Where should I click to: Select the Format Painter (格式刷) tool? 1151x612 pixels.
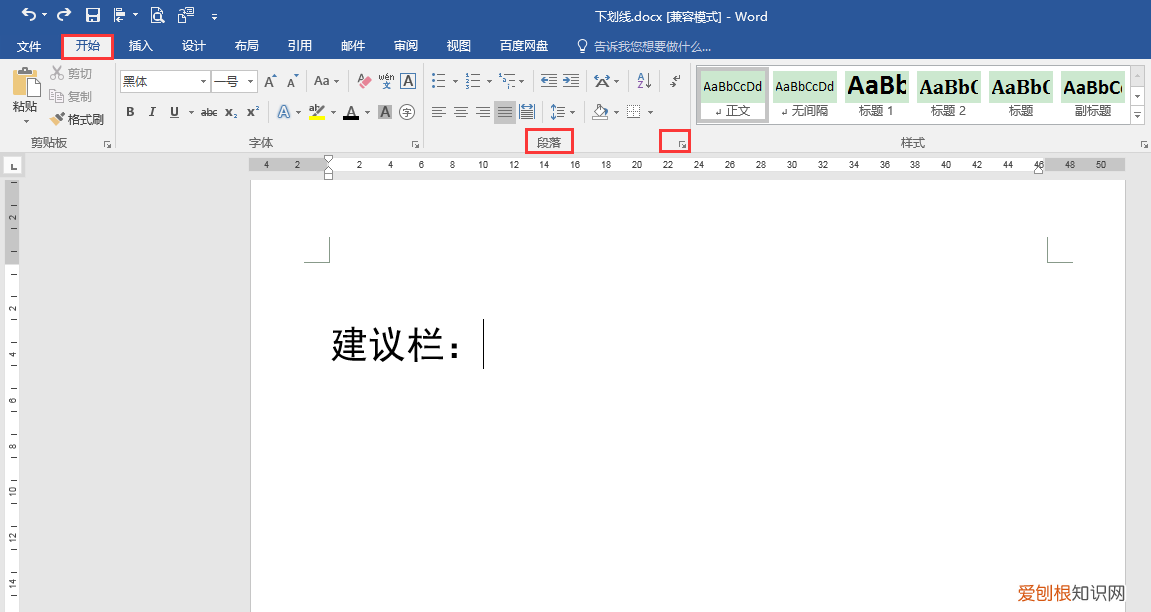[80, 119]
